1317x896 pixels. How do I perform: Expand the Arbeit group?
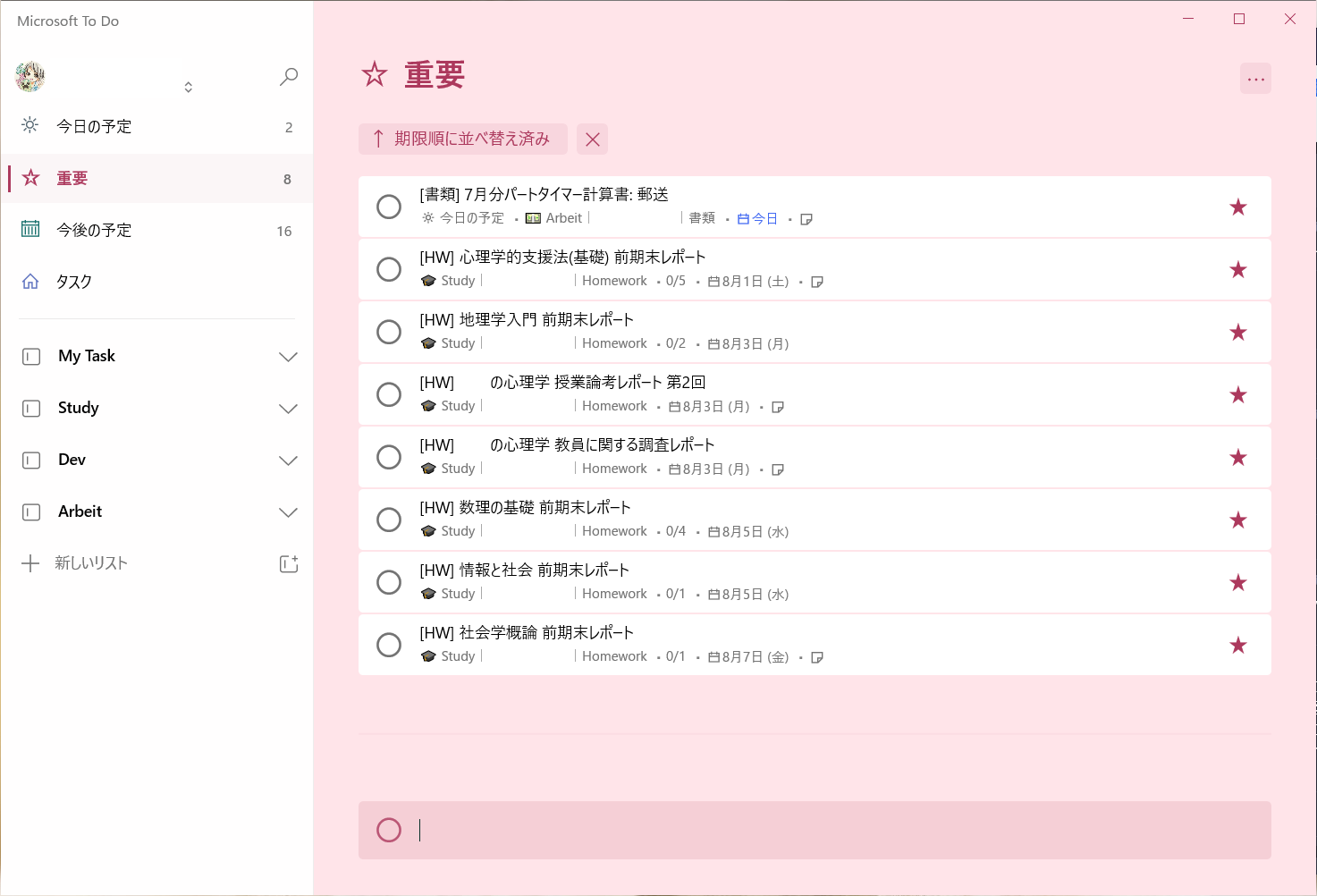coord(287,512)
